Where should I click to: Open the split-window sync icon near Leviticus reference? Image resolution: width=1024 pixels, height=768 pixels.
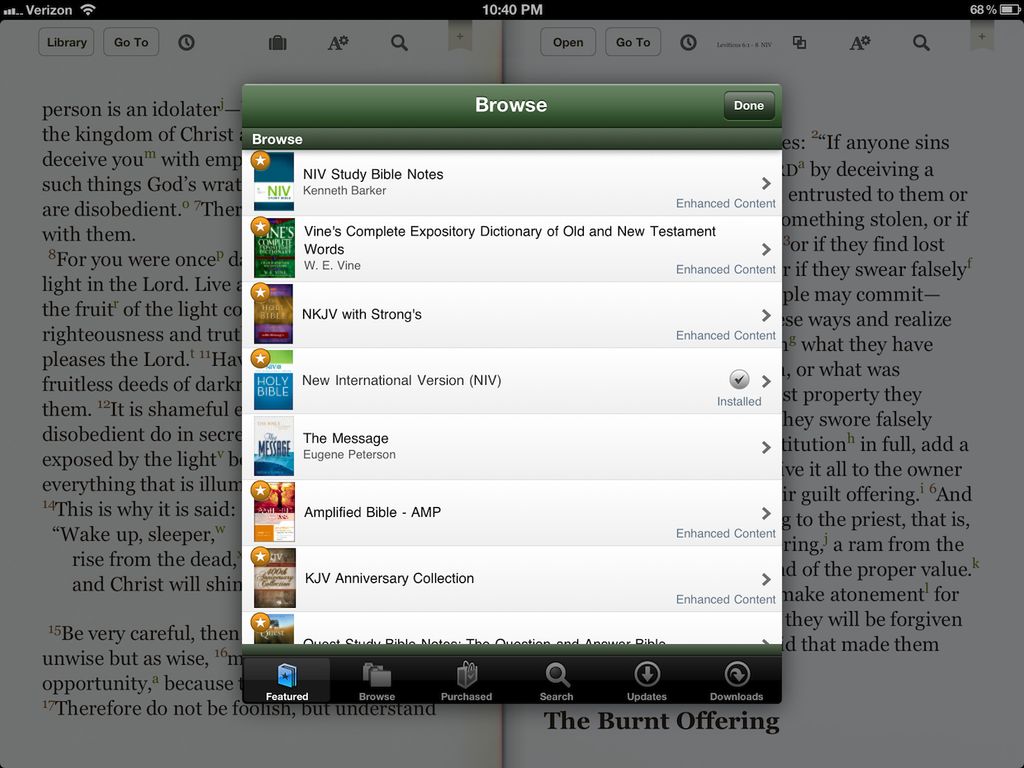tap(799, 42)
